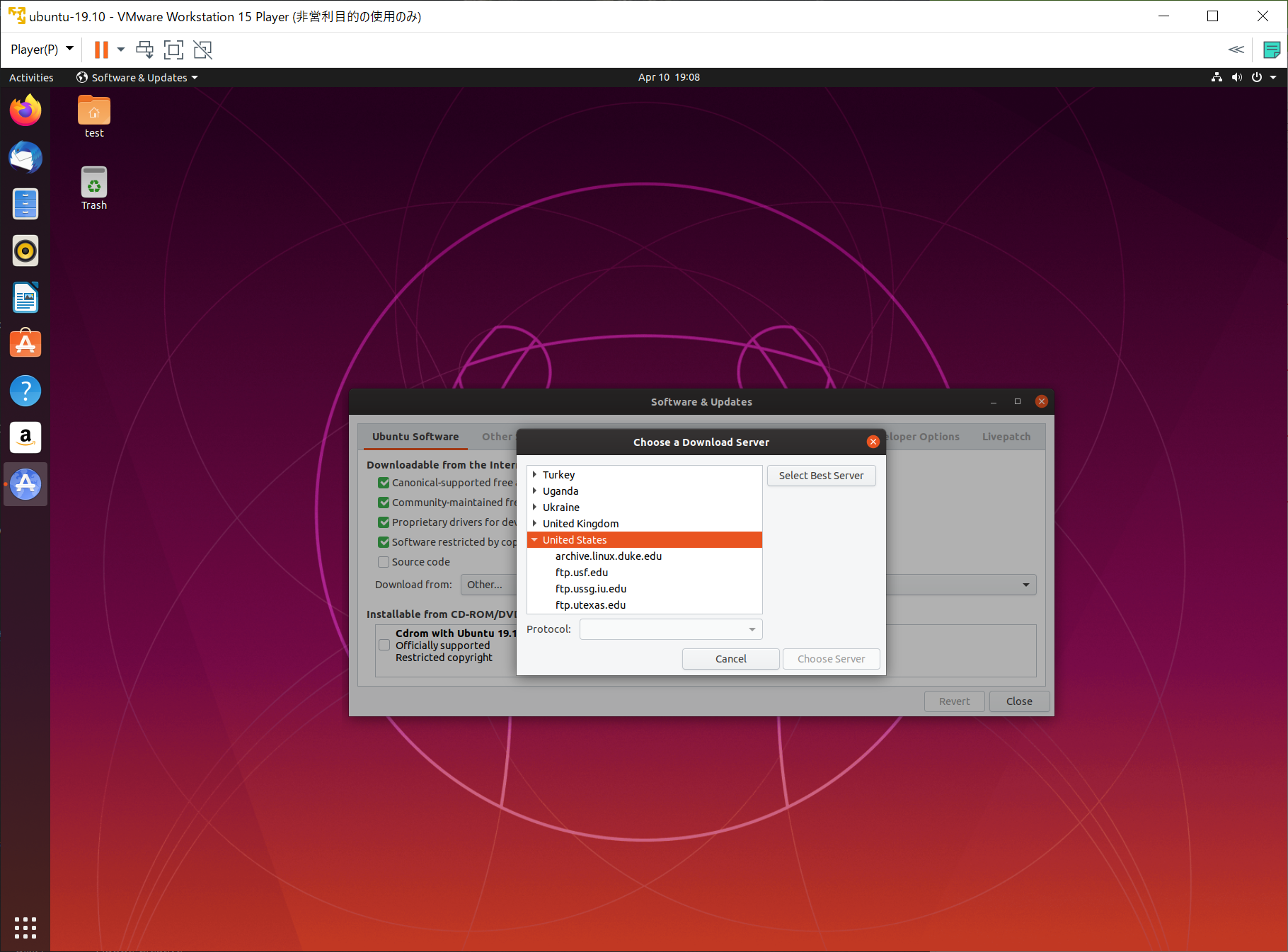Open Software & Updates app menu in top bar
The image size is (1288, 952).
coord(137,77)
